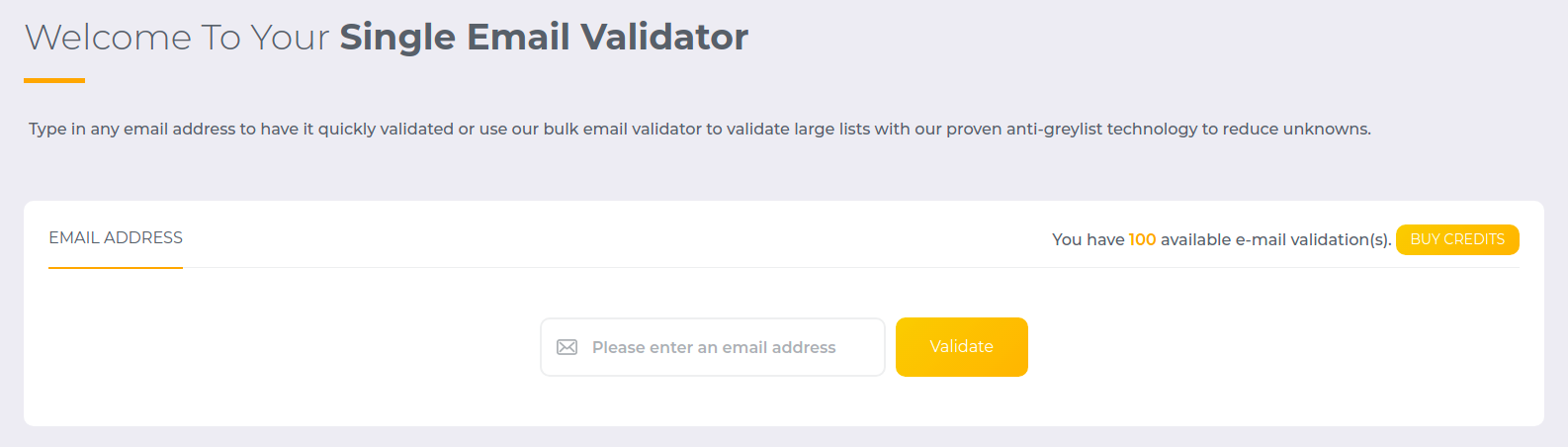Image resolution: width=1568 pixels, height=447 pixels.
Task: Click the yellow Validate button
Action: 962,347
